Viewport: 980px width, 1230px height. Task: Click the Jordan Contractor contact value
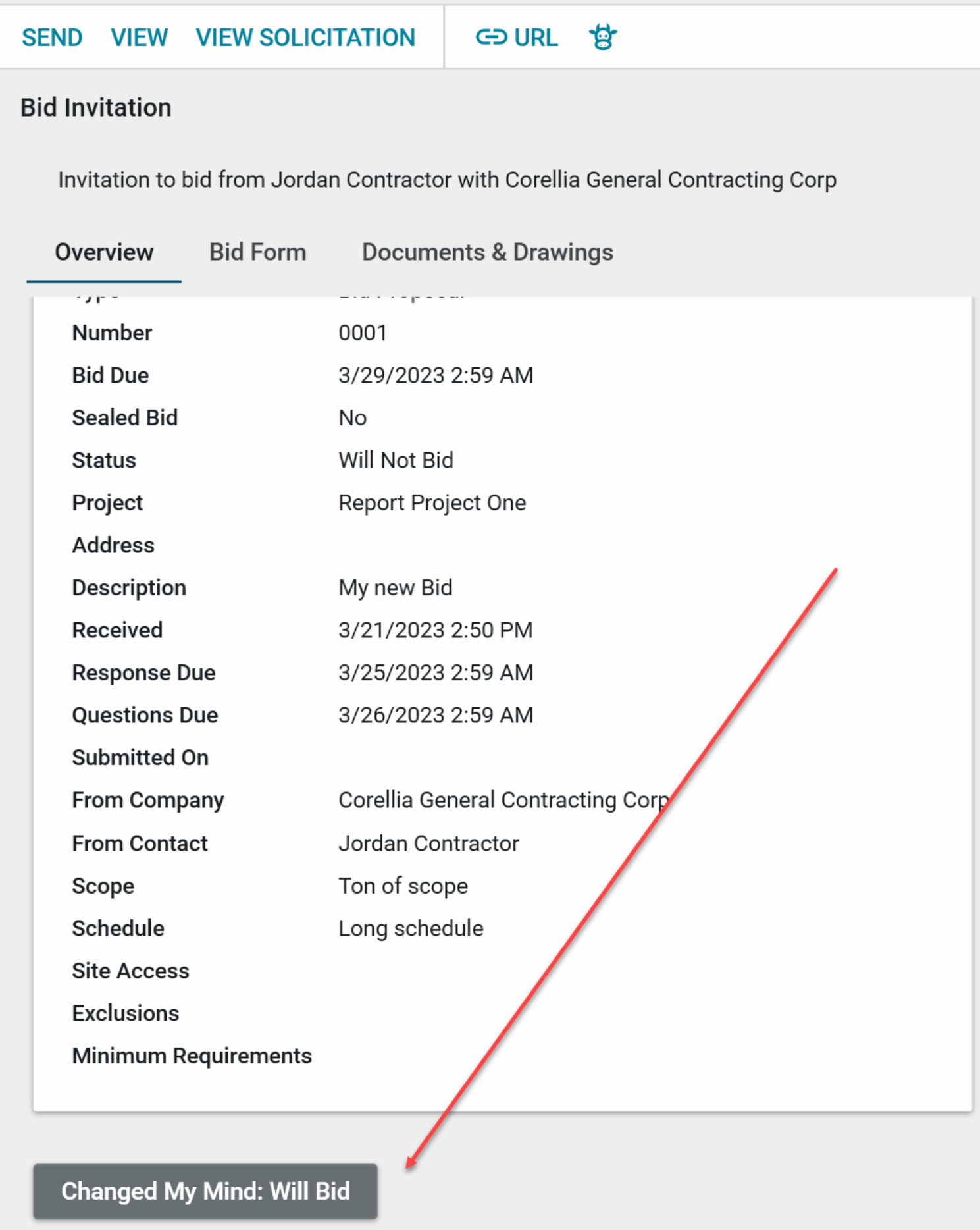click(x=428, y=843)
